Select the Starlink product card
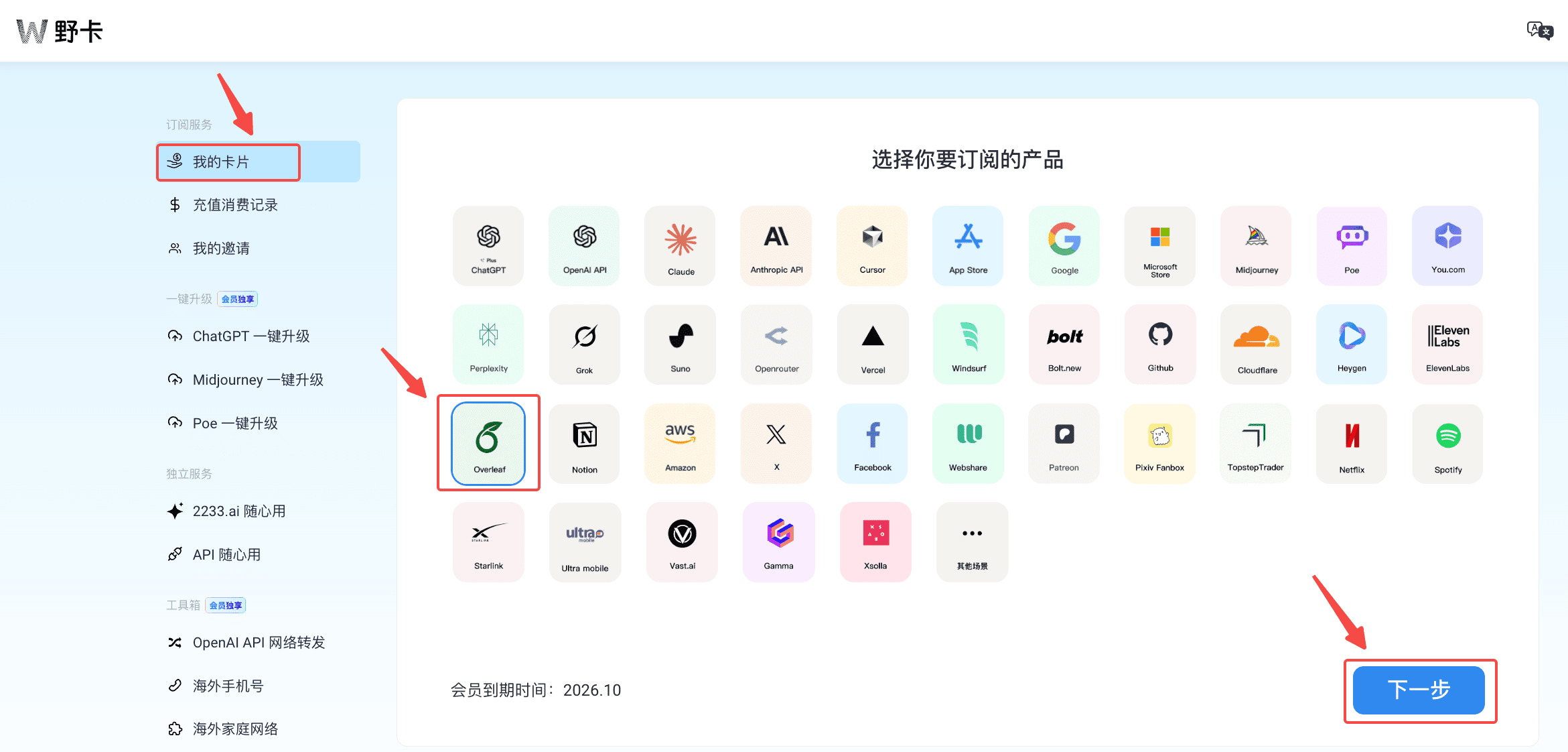1568x752 pixels. 488,542
